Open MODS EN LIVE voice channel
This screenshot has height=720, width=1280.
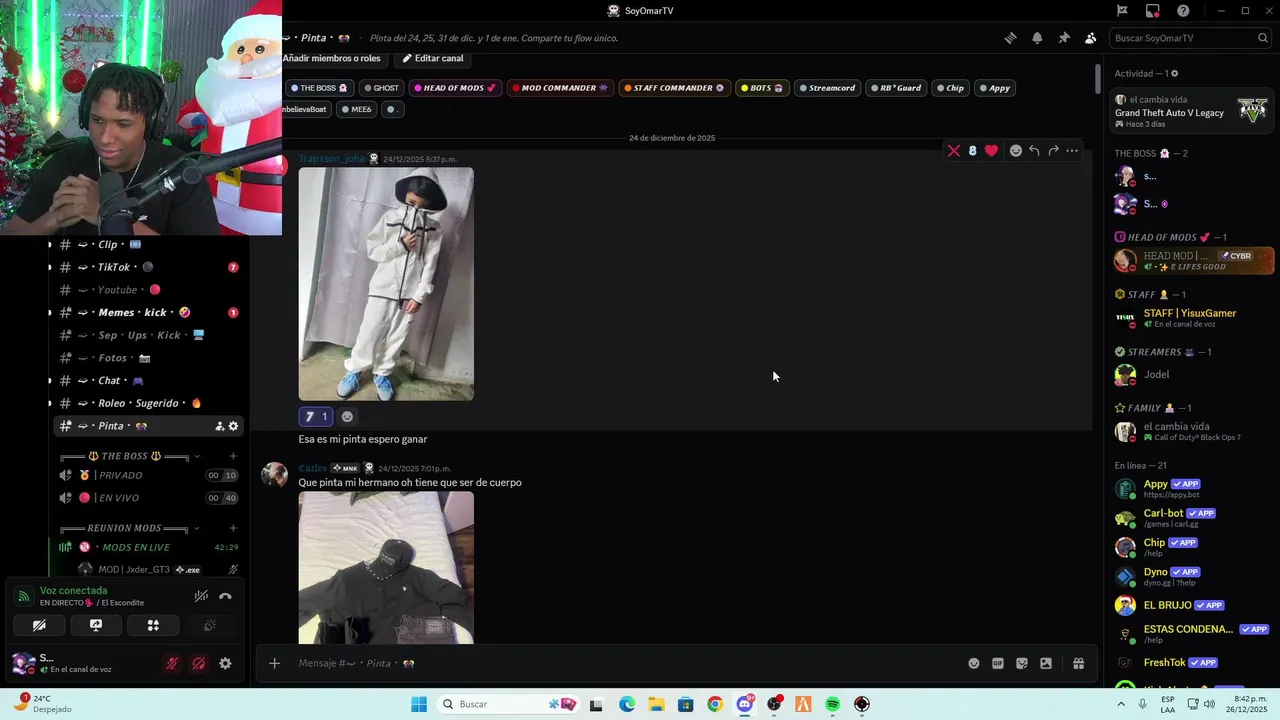(x=150, y=547)
